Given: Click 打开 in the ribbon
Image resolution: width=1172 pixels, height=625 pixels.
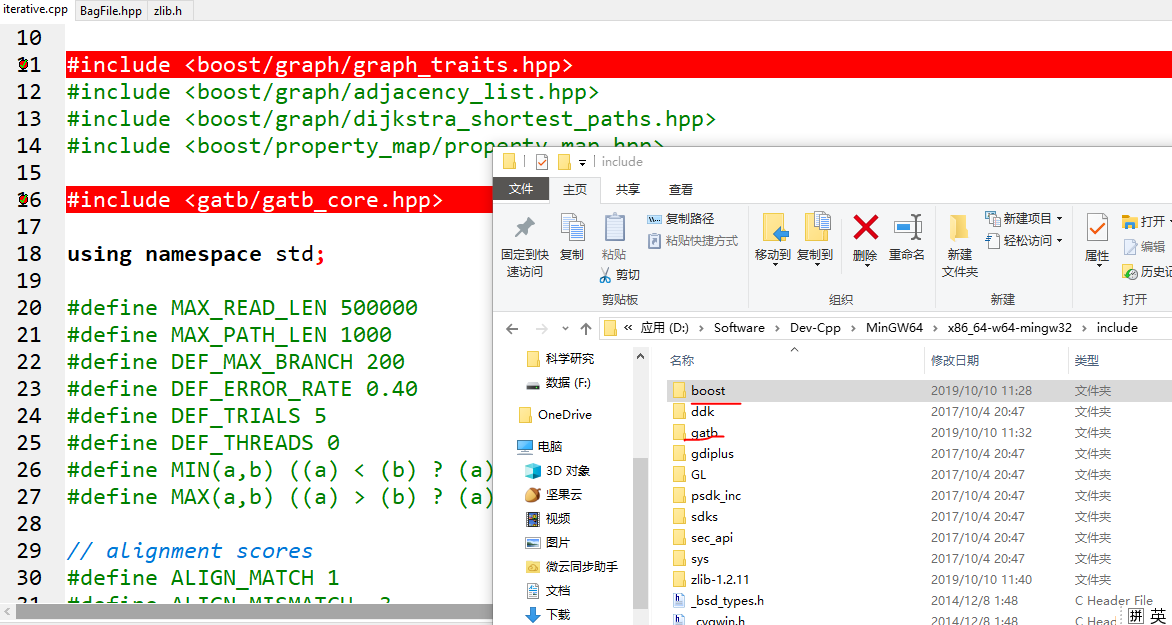Looking at the screenshot, I should [1146, 221].
